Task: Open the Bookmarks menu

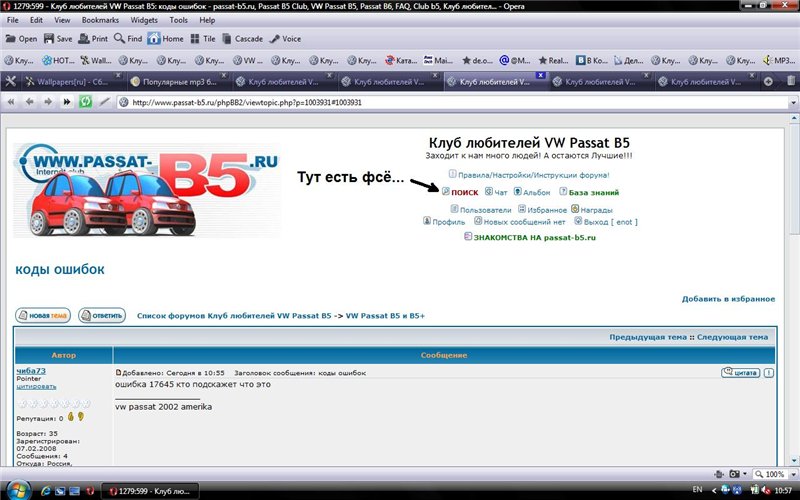Action: [100, 20]
